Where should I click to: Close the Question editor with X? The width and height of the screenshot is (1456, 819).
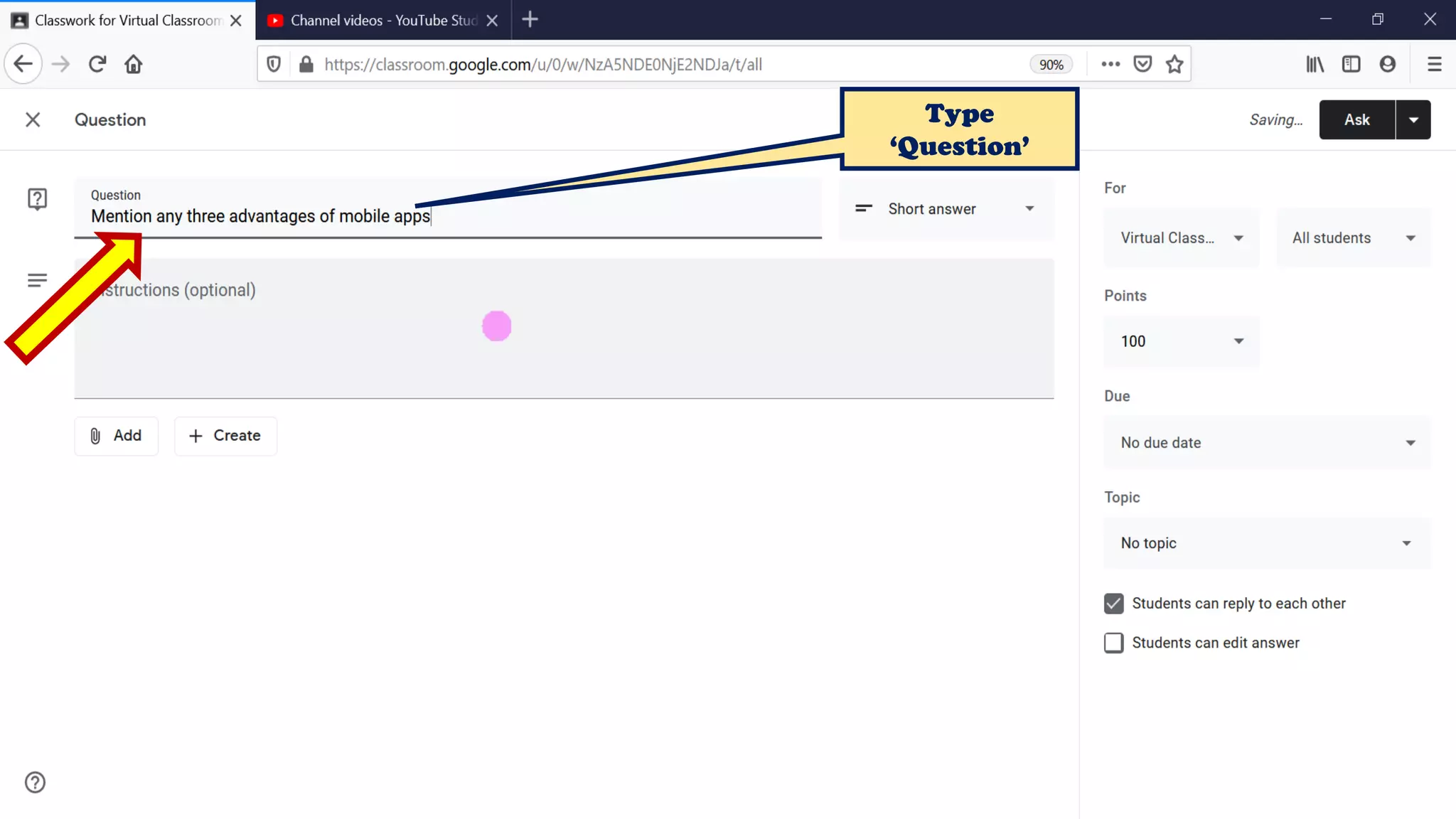[33, 119]
